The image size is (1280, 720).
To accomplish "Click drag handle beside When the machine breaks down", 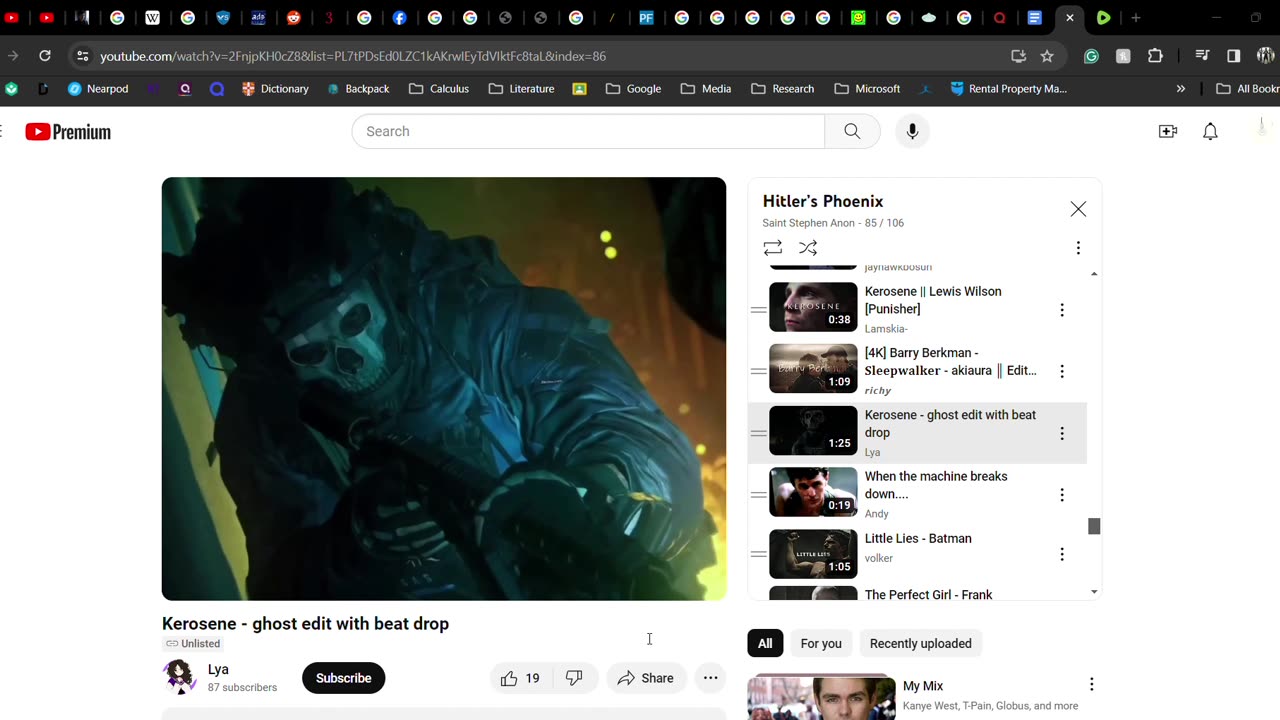I will [759, 495].
